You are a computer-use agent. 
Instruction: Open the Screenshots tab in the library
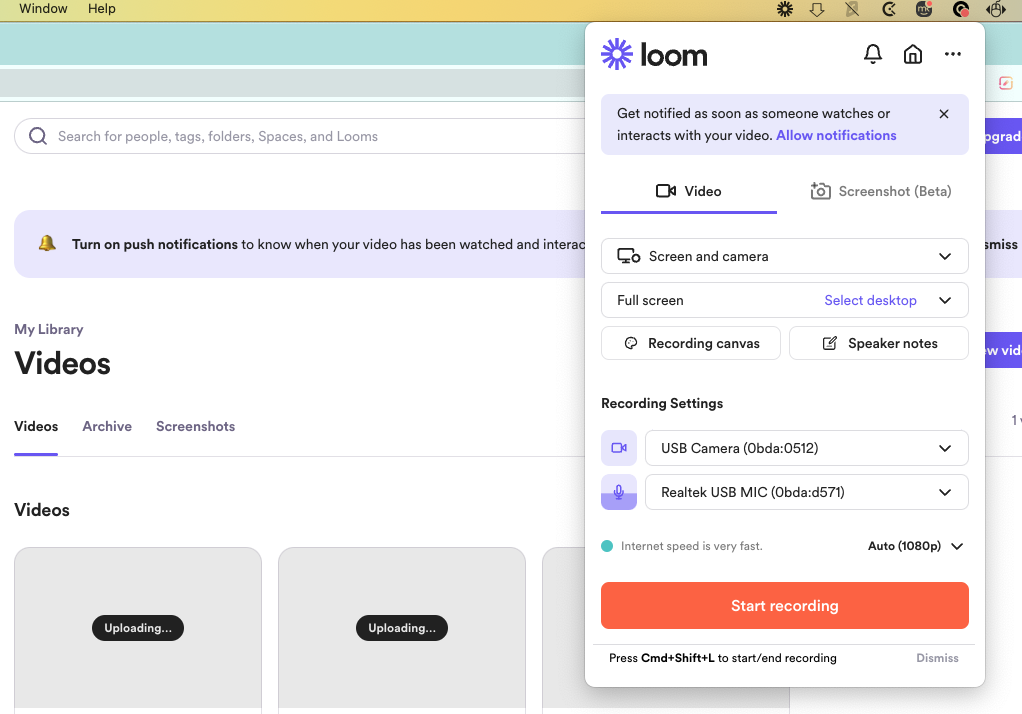click(x=196, y=426)
